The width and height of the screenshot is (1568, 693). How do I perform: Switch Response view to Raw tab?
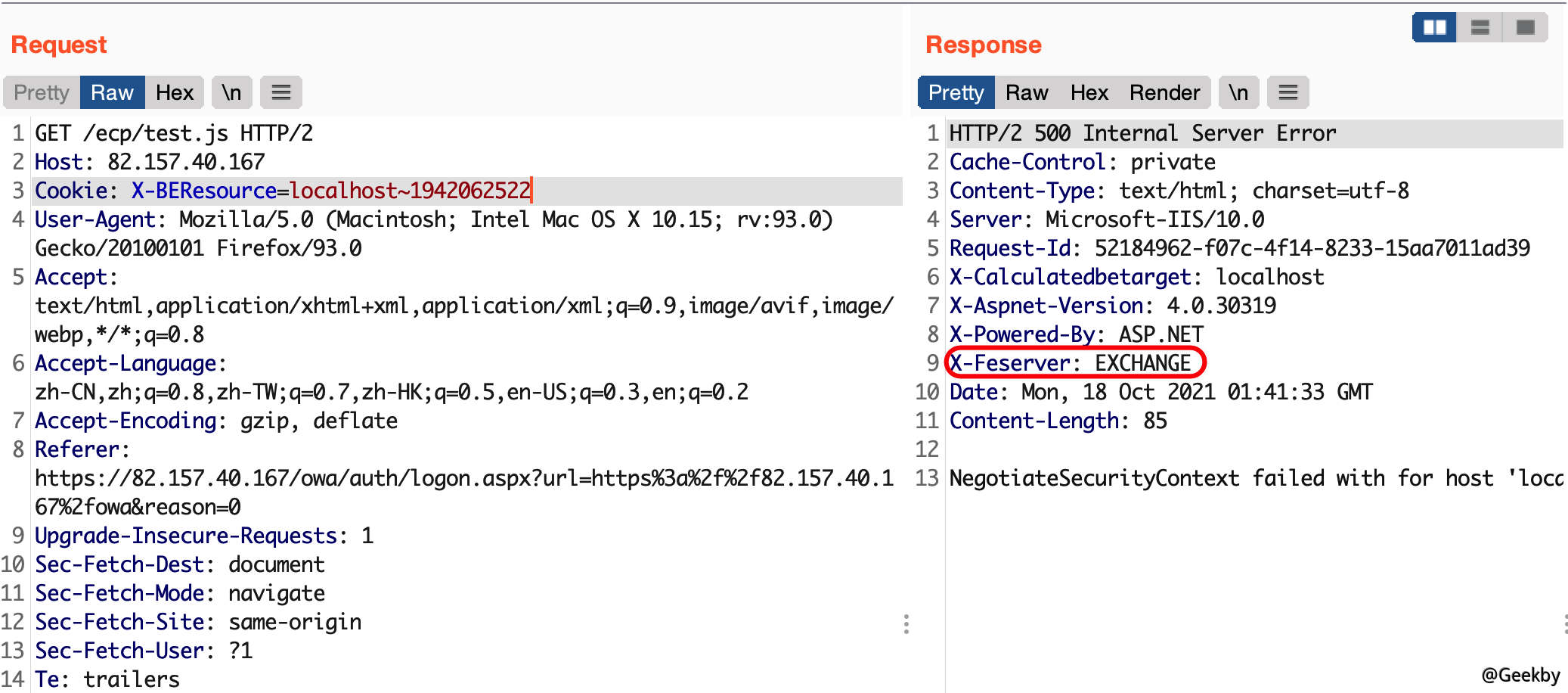point(1026,92)
